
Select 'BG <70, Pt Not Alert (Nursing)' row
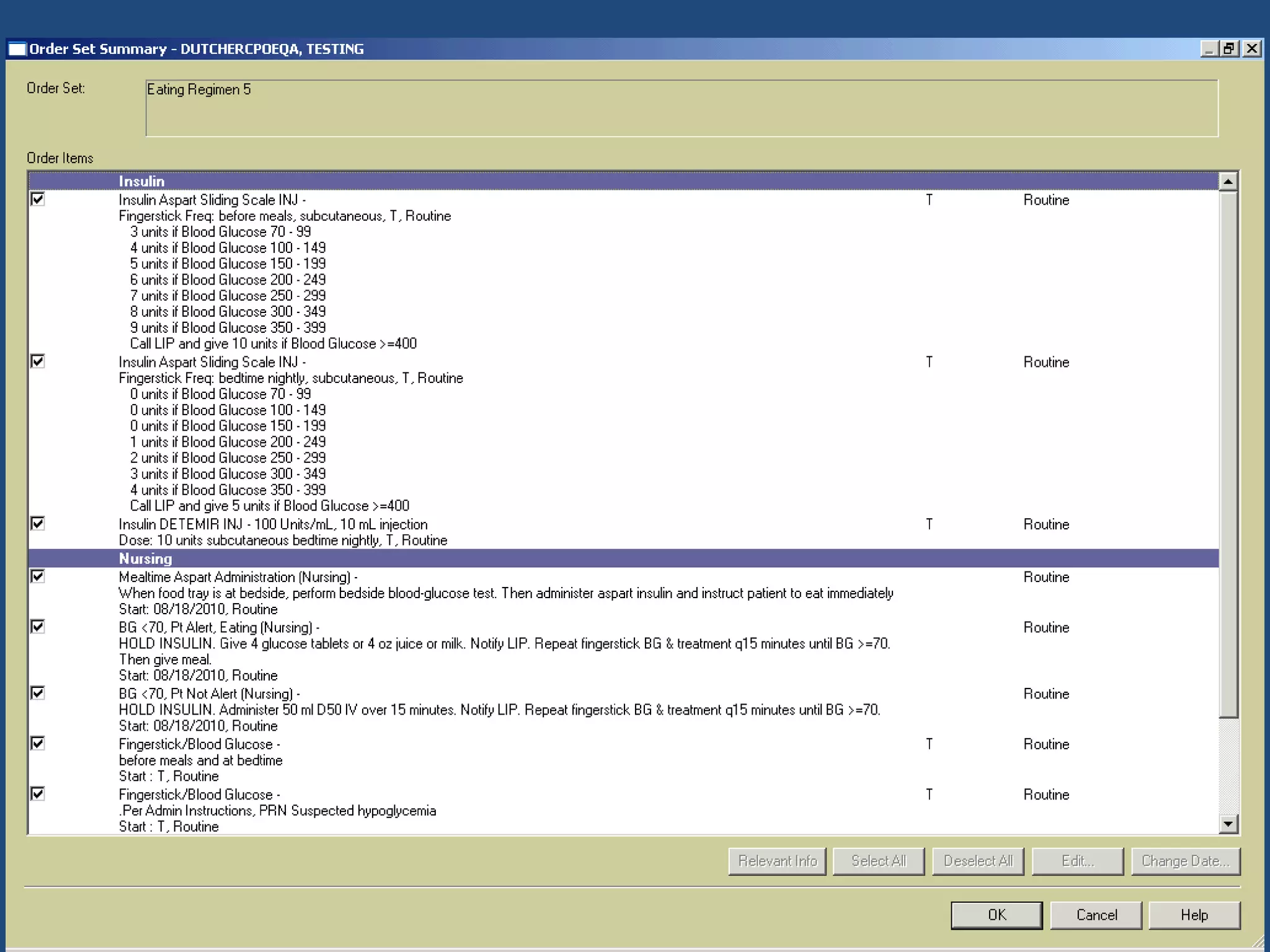(210, 694)
